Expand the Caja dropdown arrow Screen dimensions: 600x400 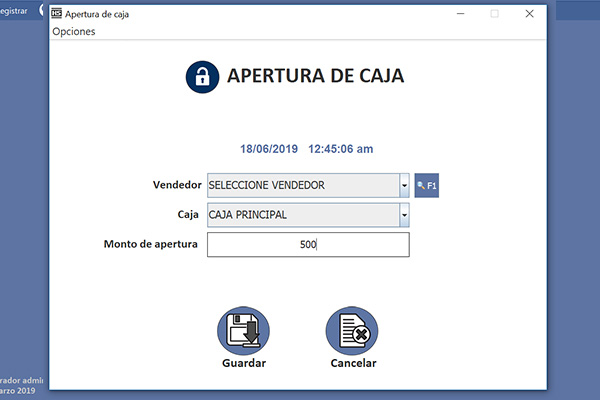click(x=404, y=215)
